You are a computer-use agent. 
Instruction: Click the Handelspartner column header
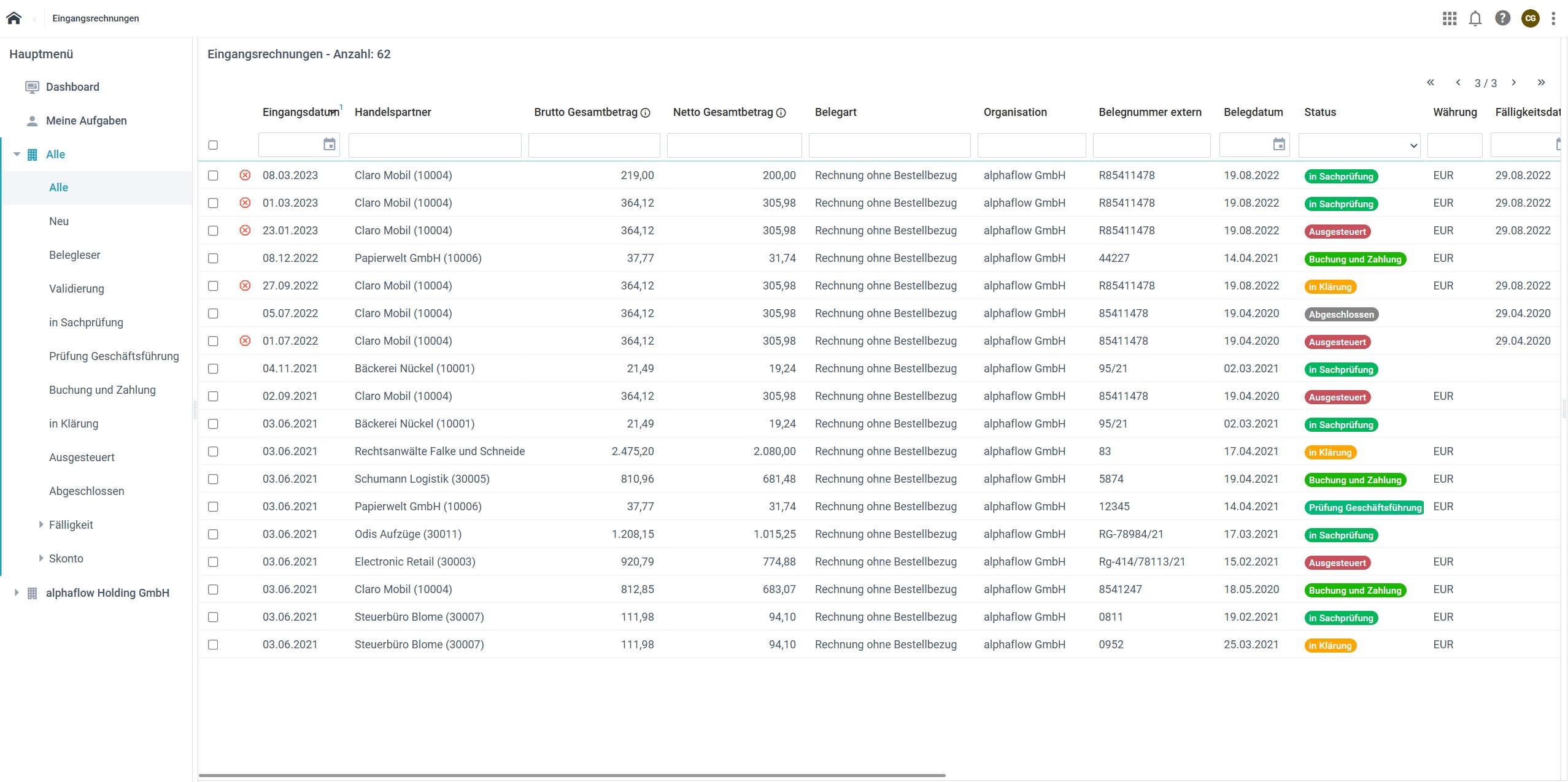(x=393, y=112)
